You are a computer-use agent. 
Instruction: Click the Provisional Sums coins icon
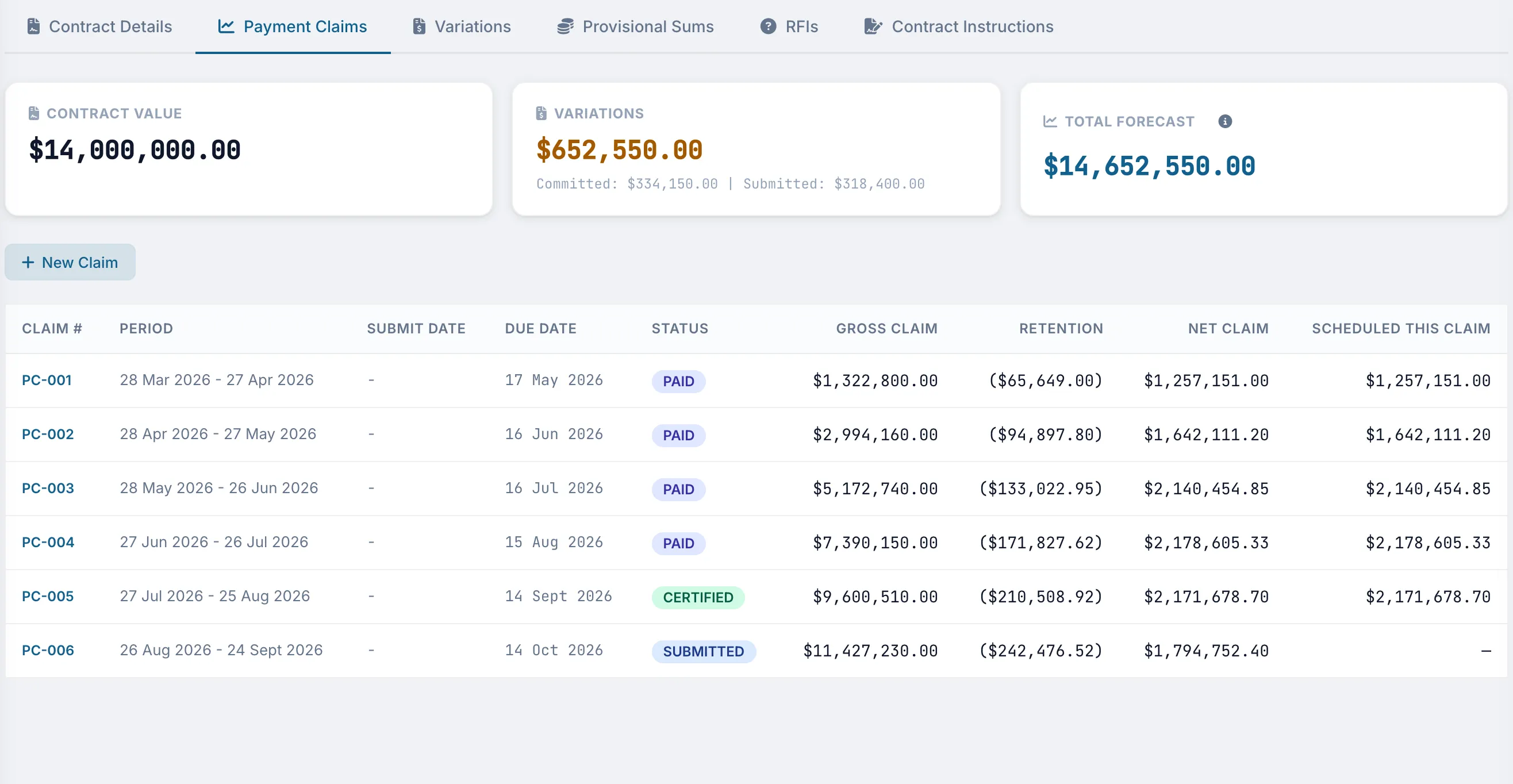pos(565,26)
